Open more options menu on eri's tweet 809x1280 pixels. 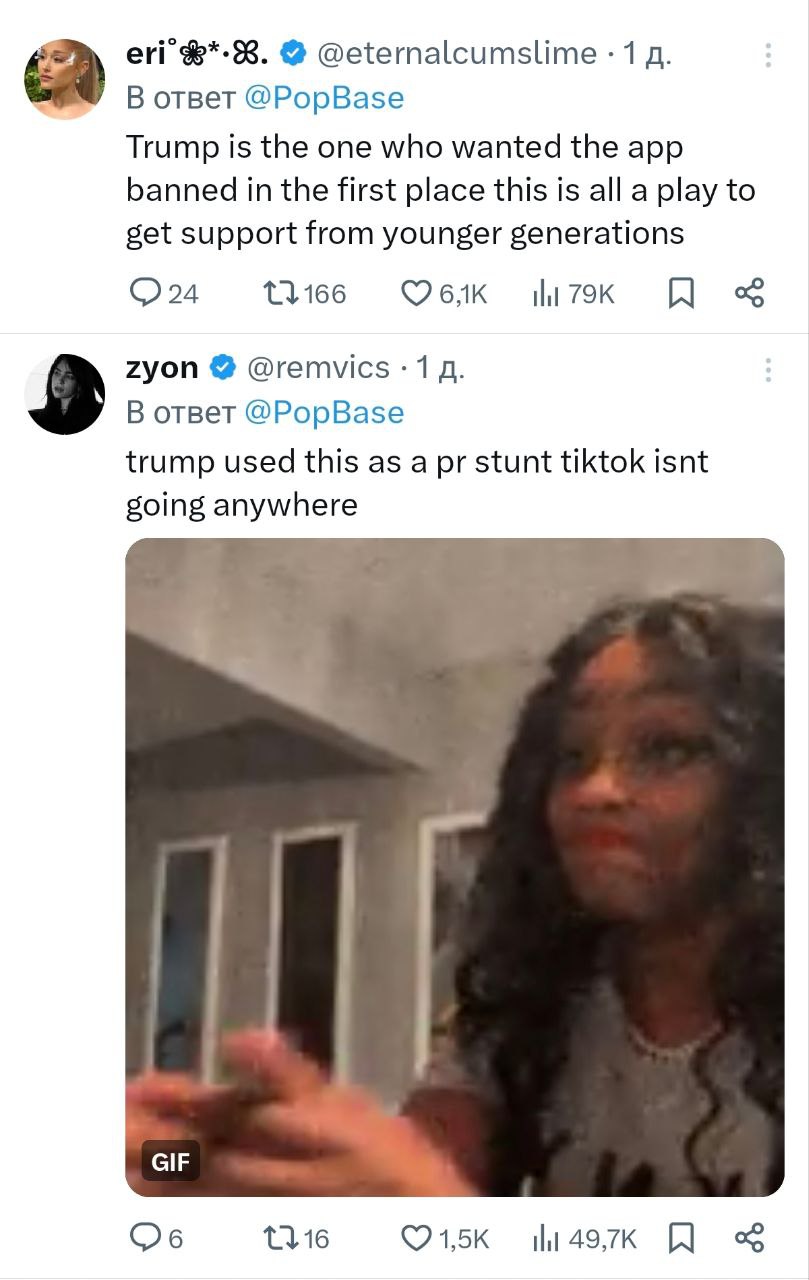[768, 55]
